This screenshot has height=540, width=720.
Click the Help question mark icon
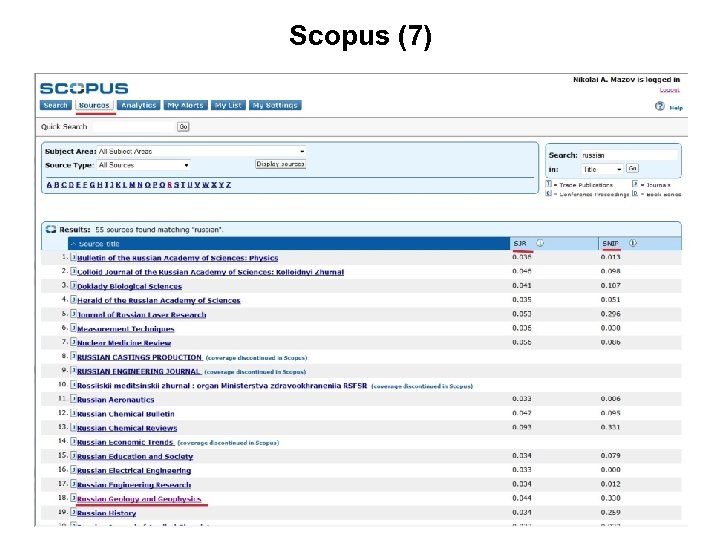tap(660, 106)
